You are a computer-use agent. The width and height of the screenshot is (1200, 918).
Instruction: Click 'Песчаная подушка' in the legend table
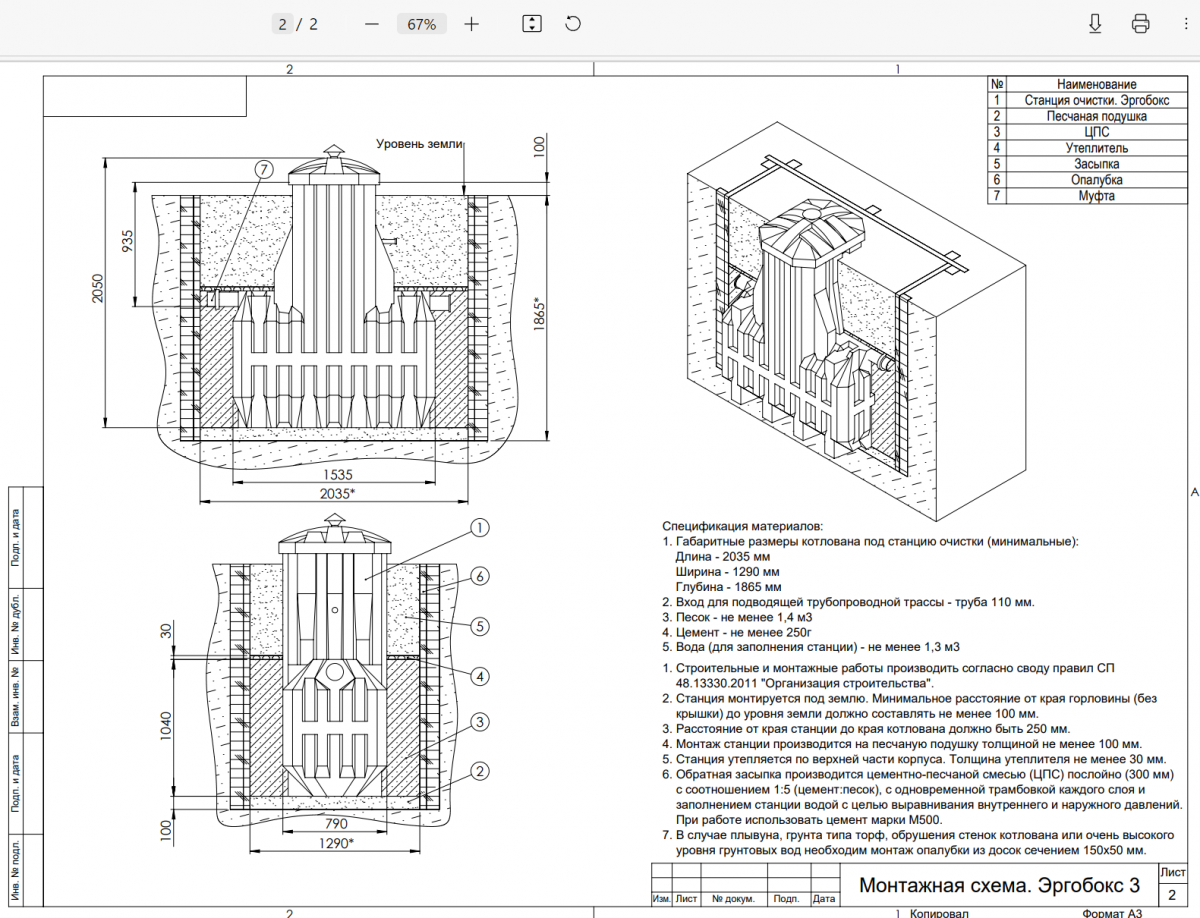tap(1097, 116)
